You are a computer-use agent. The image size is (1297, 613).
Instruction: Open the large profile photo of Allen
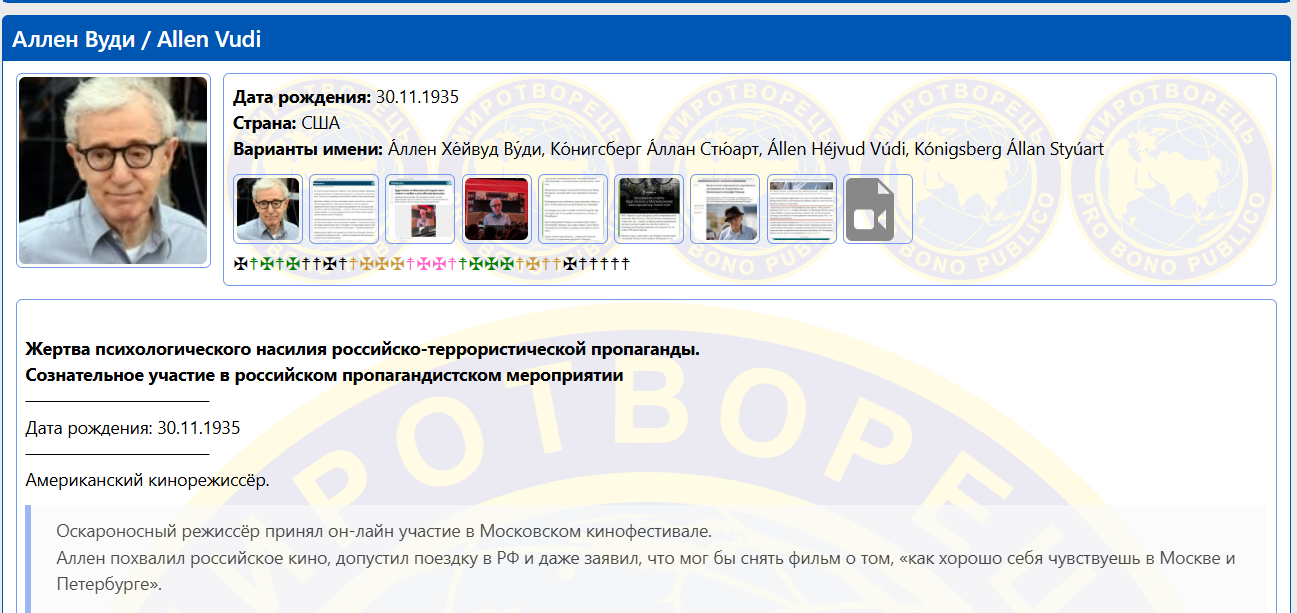point(113,170)
